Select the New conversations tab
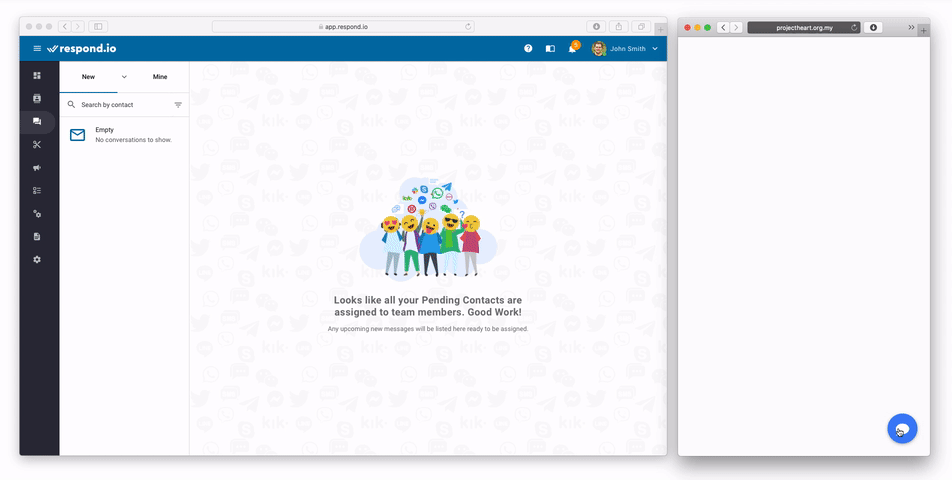Screen dimensions: 952x480 tap(89, 77)
